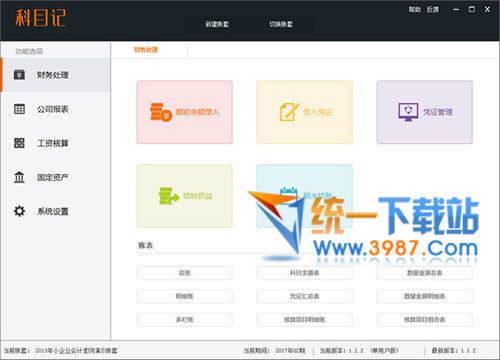Viewport: 500px width, 360px height.
Task: Open 期末结账 calendar icon tile
Action: (x=304, y=196)
